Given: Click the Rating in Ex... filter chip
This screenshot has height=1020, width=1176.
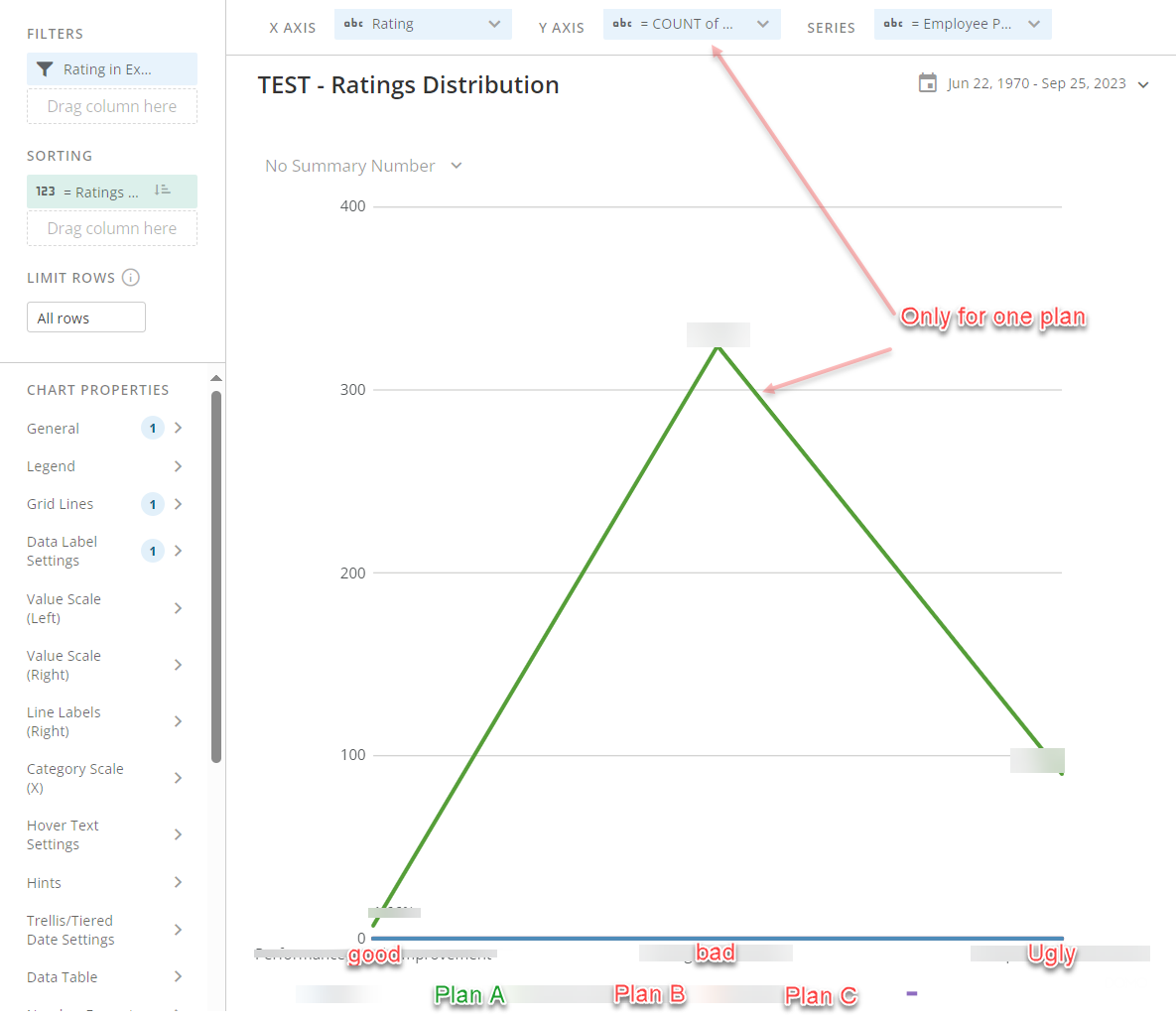Looking at the screenshot, I should 112,69.
